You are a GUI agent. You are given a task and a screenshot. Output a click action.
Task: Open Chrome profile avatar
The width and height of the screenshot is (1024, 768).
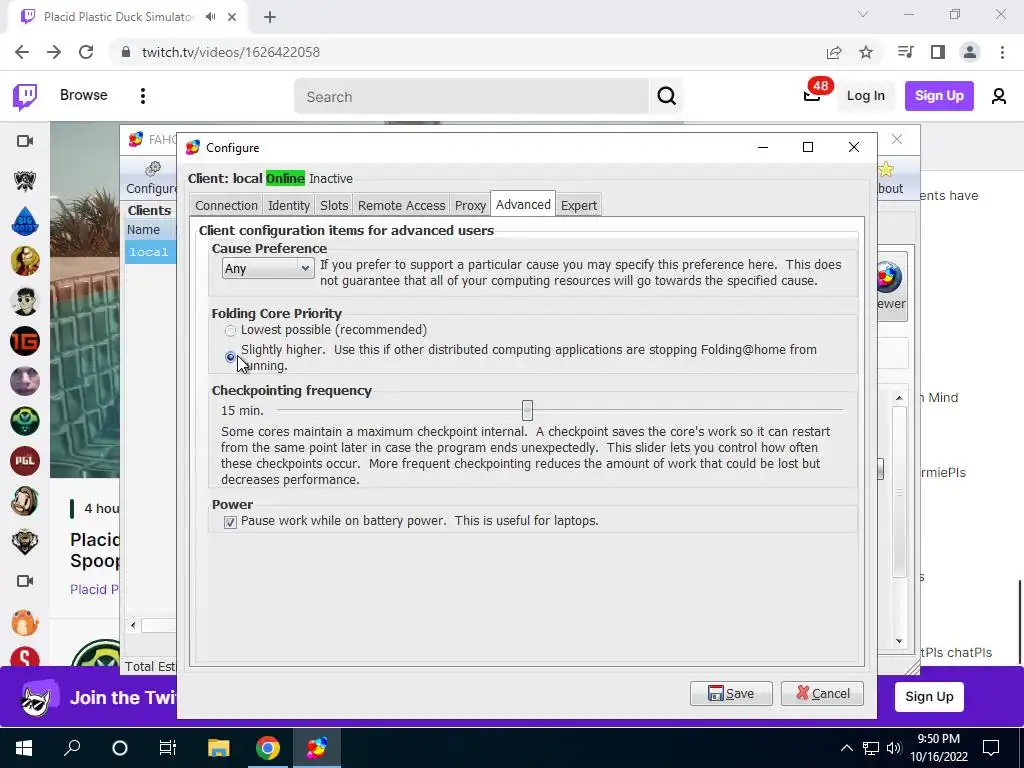coord(970,52)
